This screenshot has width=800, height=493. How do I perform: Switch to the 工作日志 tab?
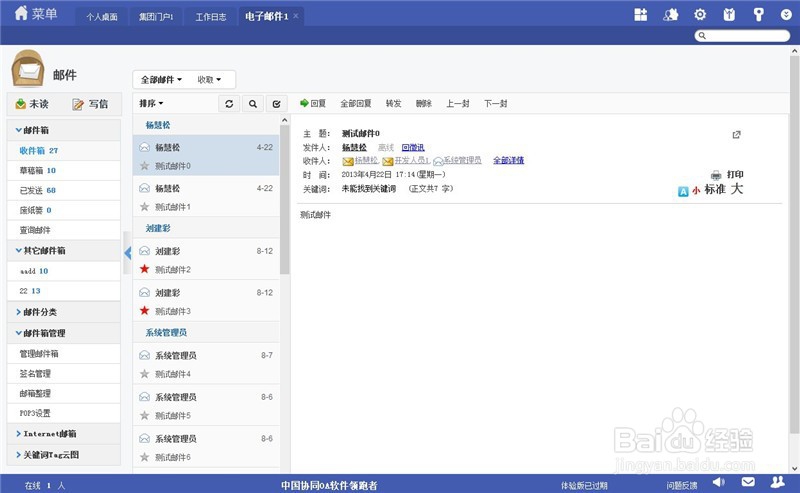211,17
